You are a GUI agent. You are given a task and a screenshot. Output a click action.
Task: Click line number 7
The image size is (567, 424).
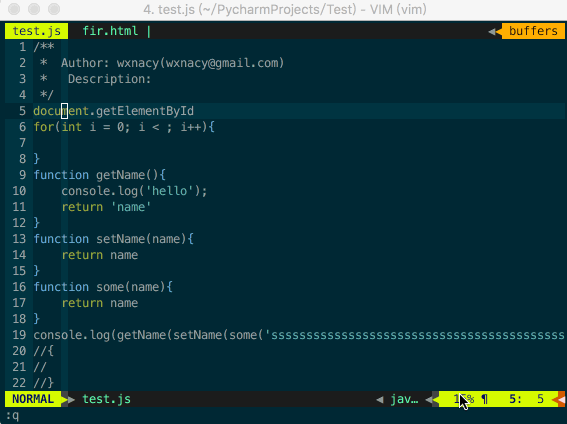pyautogui.click(x=22, y=143)
